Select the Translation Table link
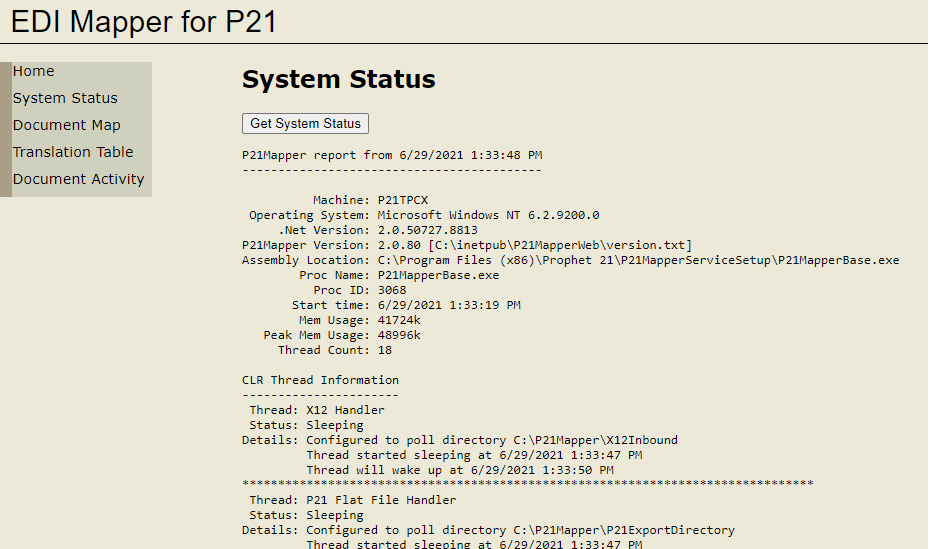This screenshot has height=549, width=928. click(73, 152)
